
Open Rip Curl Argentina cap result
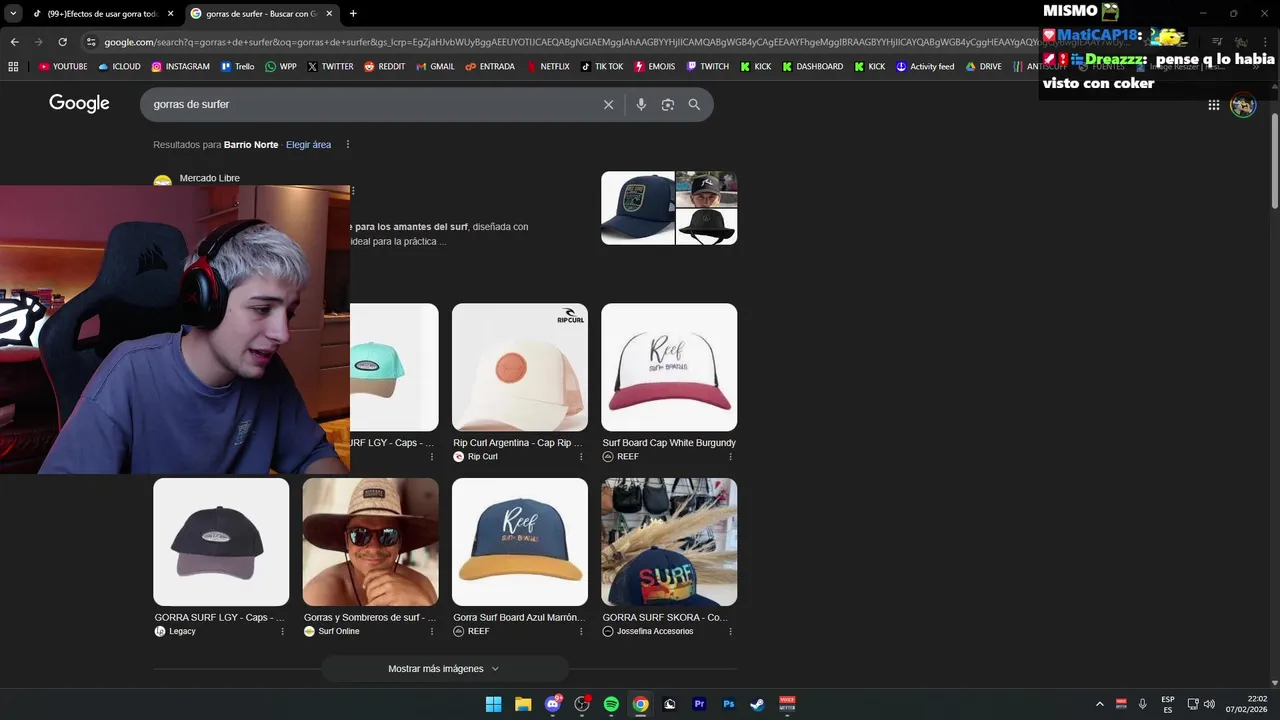[518, 443]
